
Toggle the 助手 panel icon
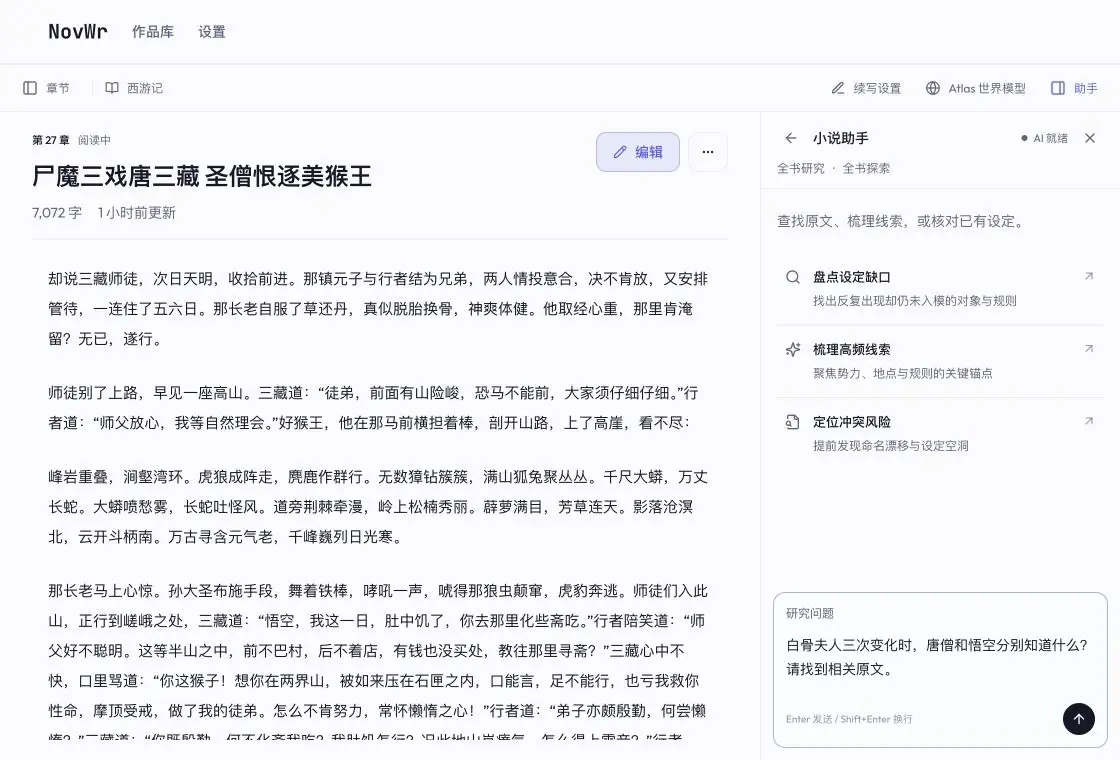[1058, 88]
